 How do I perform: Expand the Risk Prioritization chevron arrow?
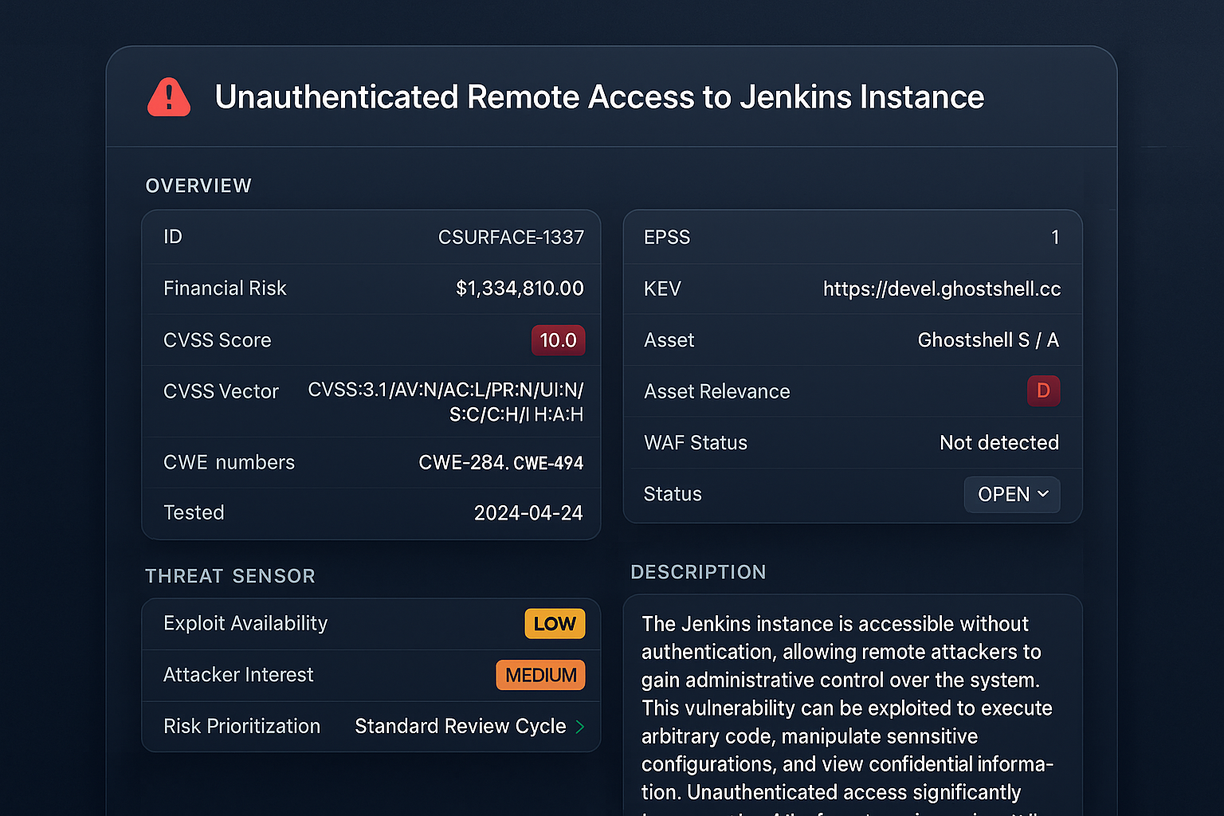click(x=580, y=727)
